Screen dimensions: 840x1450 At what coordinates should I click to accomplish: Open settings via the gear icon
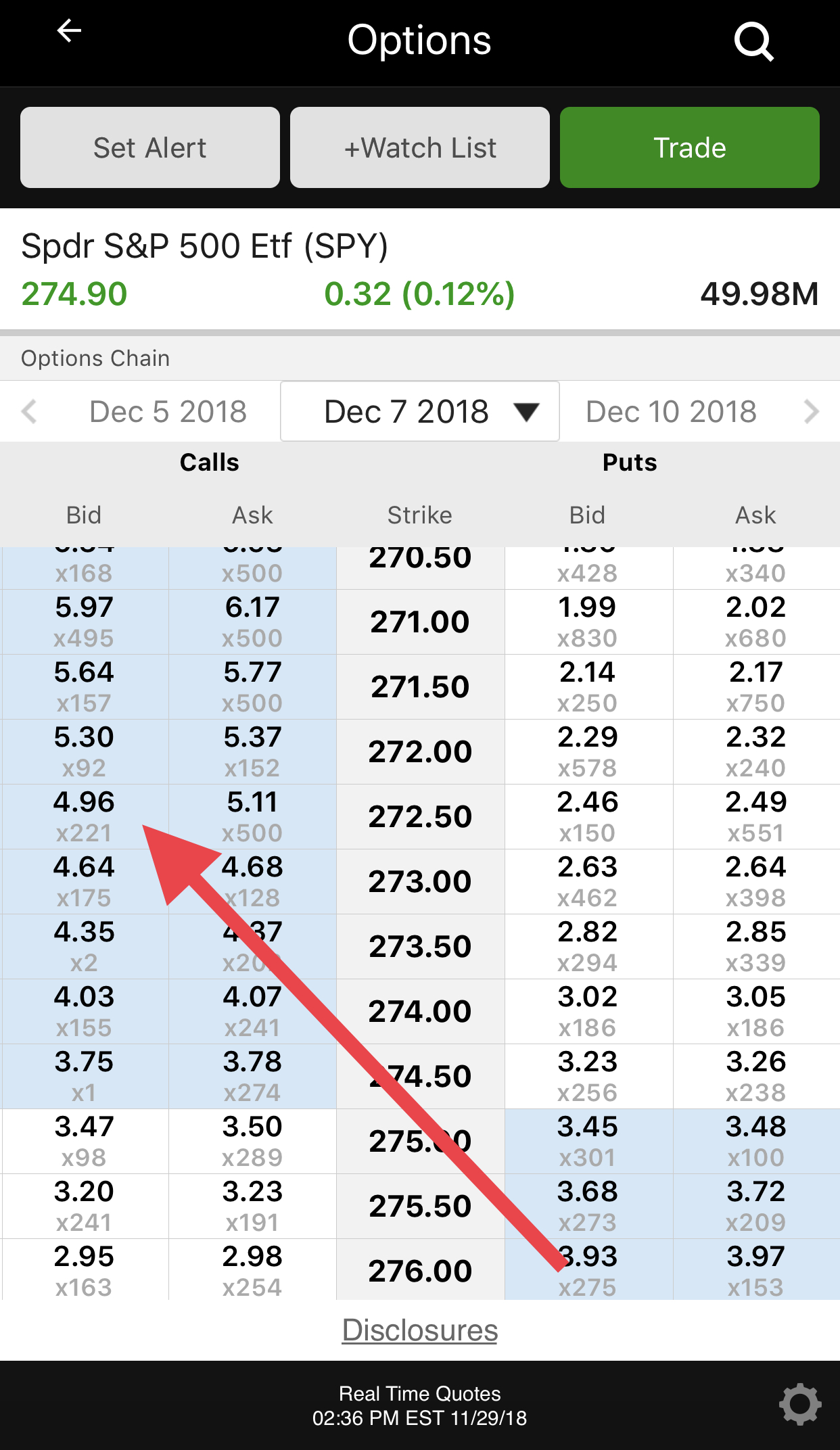pos(799,1404)
